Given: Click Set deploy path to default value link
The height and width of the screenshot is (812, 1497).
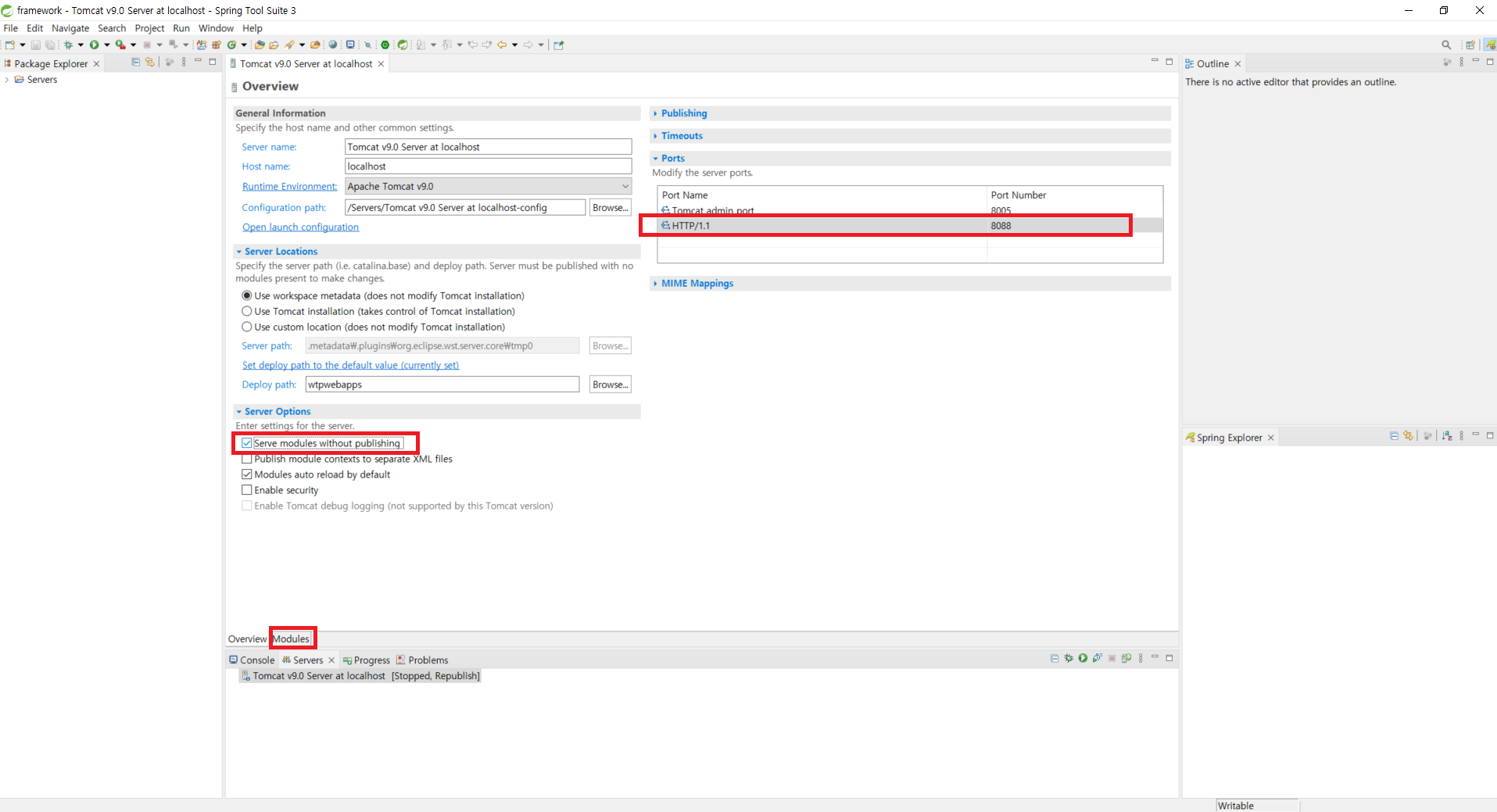Looking at the screenshot, I should [x=350, y=365].
